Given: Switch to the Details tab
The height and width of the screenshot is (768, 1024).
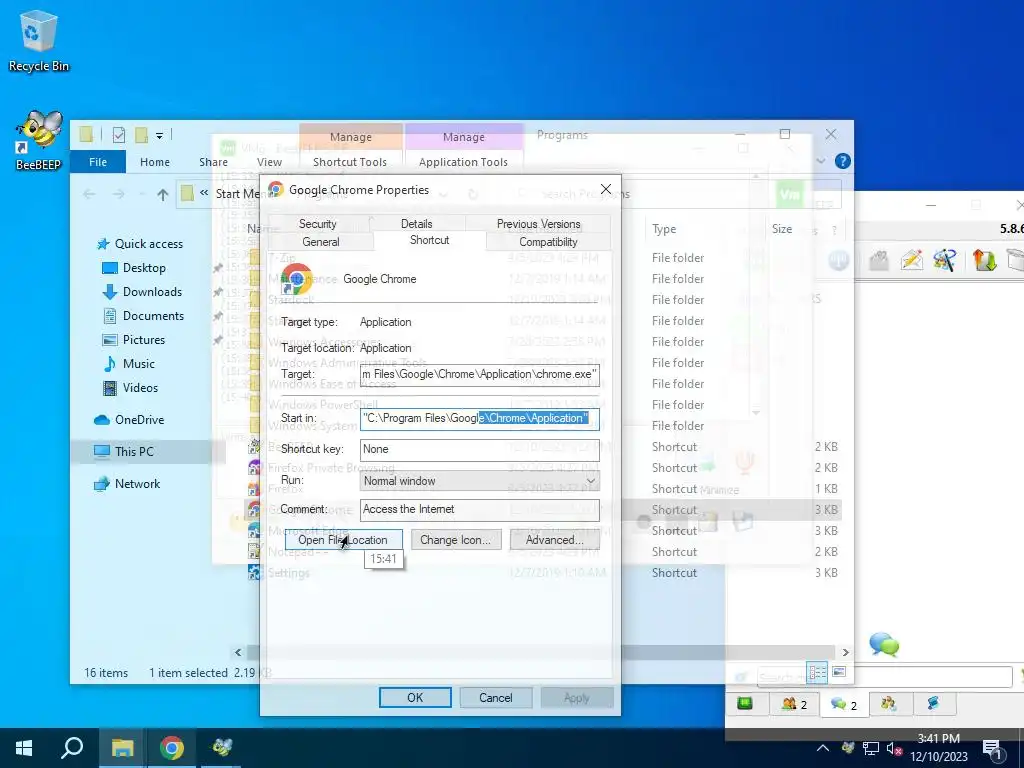Looking at the screenshot, I should 416,223.
